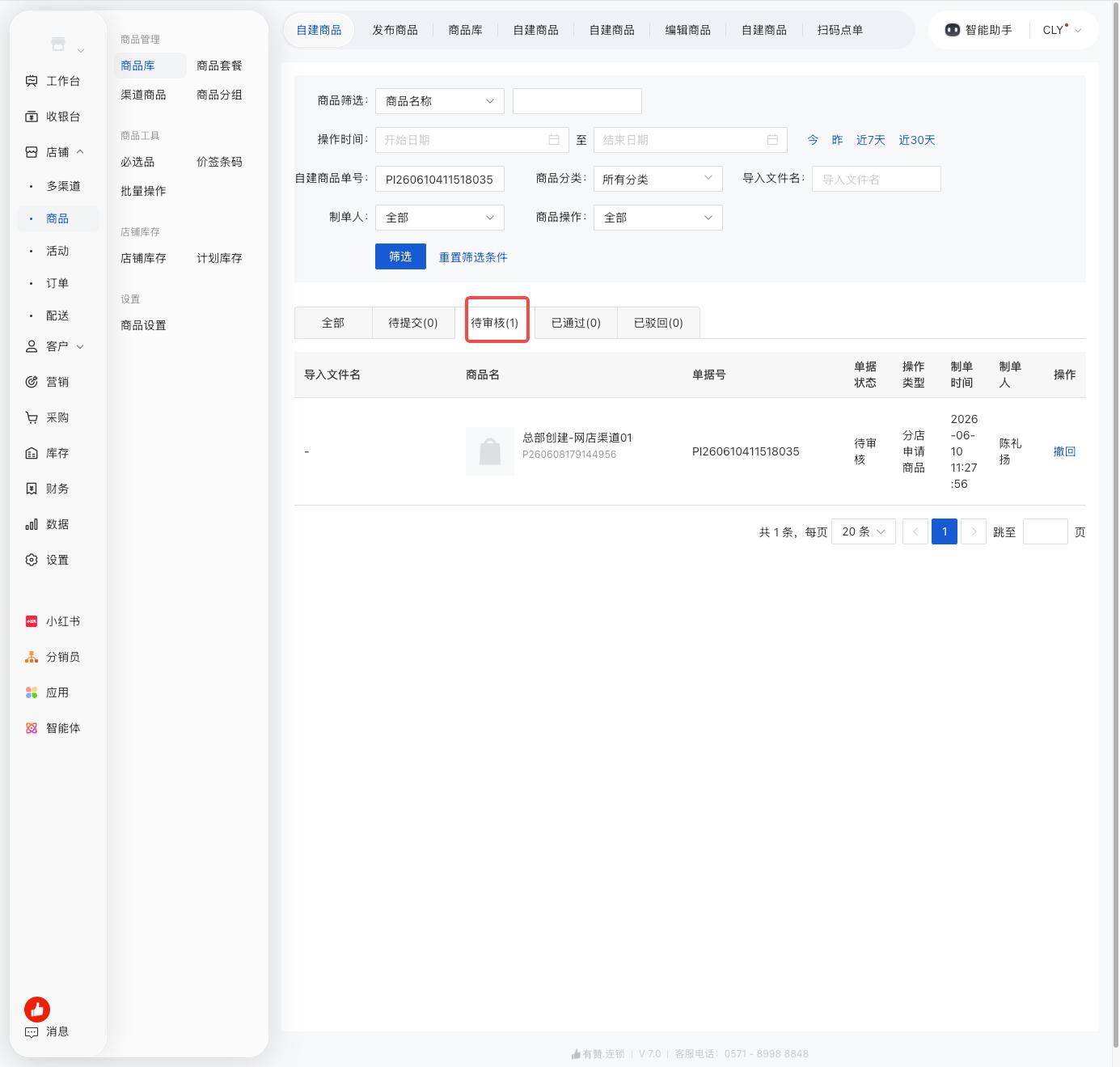Switch to the 待提交(0) tab
This screenshot has width=1120, height=1067.
pos(413,323)
